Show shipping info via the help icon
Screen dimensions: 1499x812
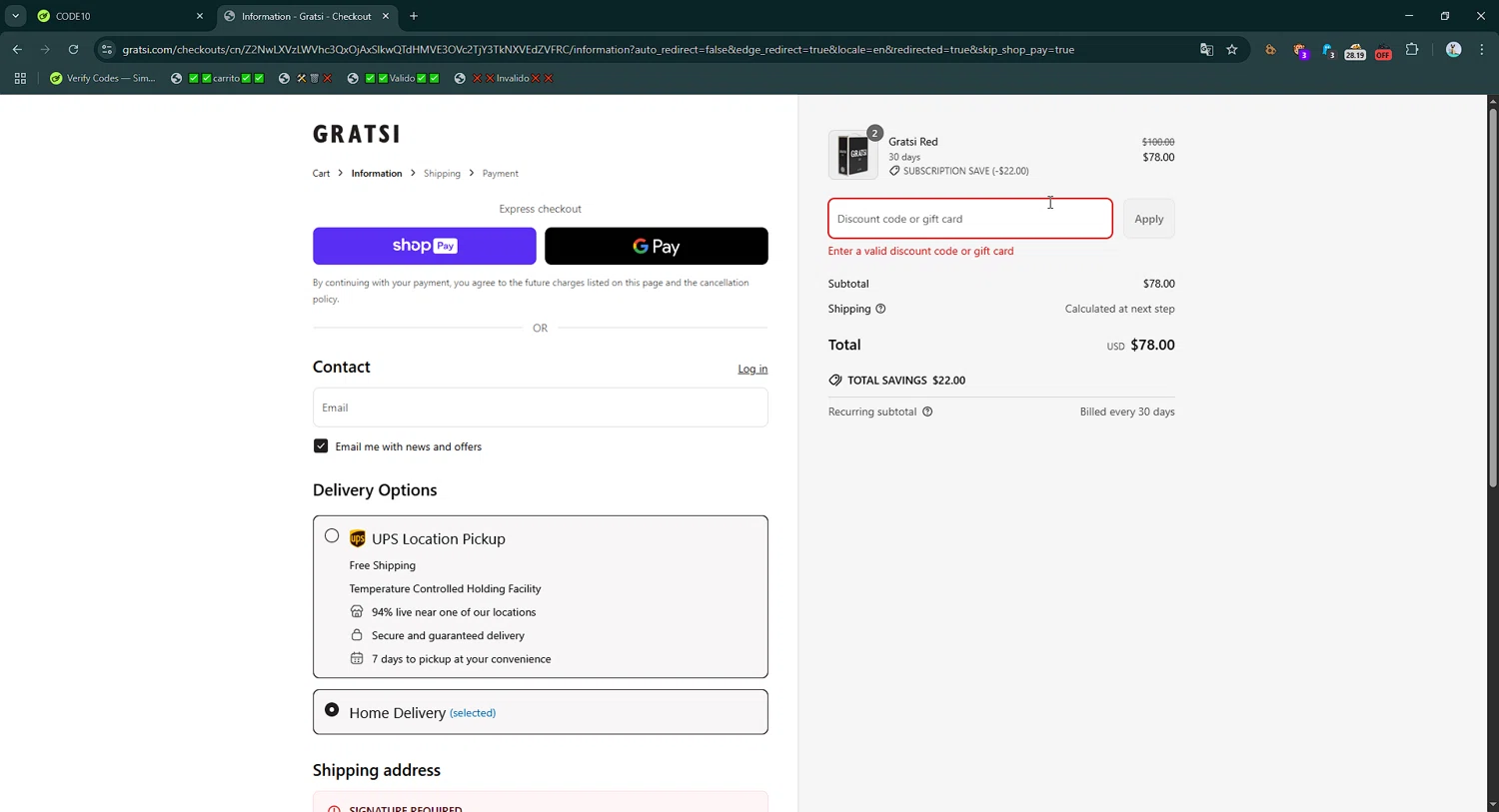(880, 309)
